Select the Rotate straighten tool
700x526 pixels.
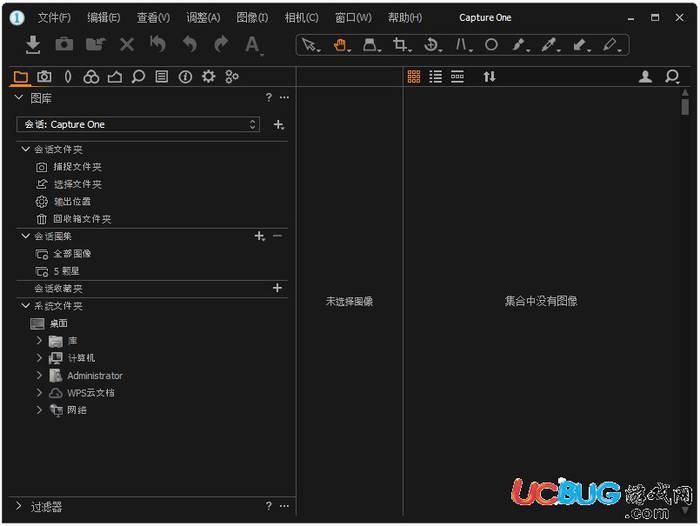[432, 45]
